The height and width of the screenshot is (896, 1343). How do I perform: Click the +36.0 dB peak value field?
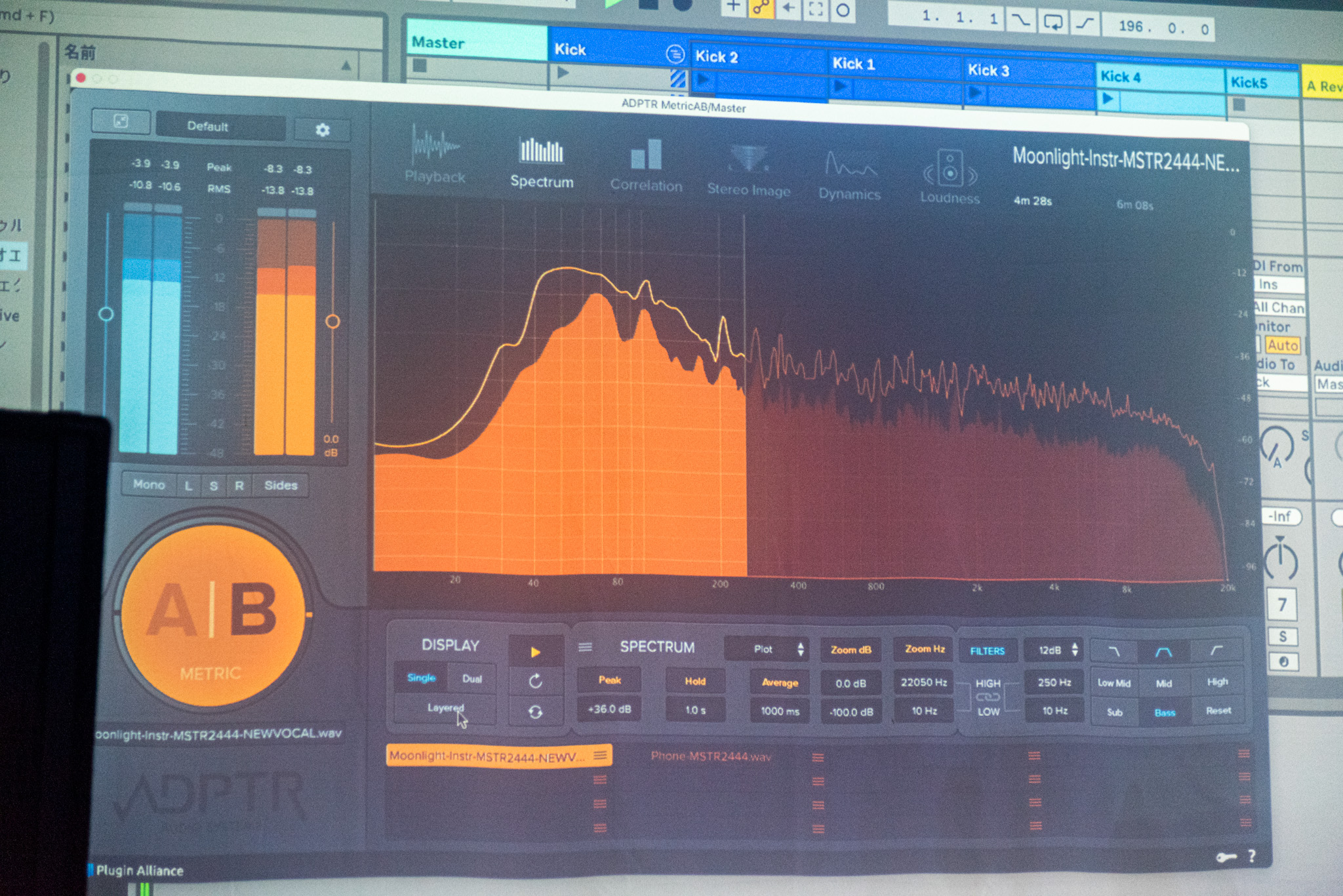(609, 709)
